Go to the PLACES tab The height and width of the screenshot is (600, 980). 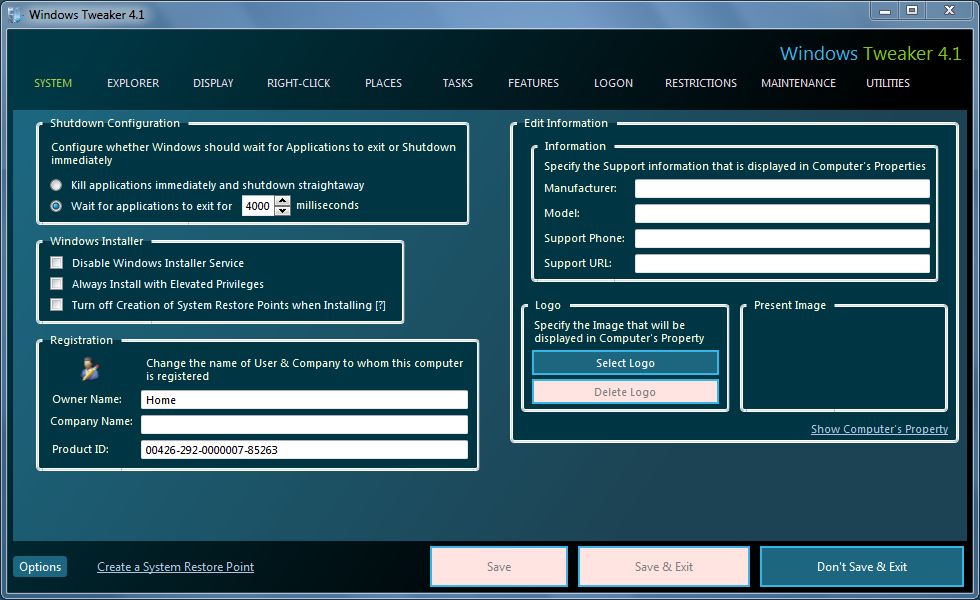(383, 83)
